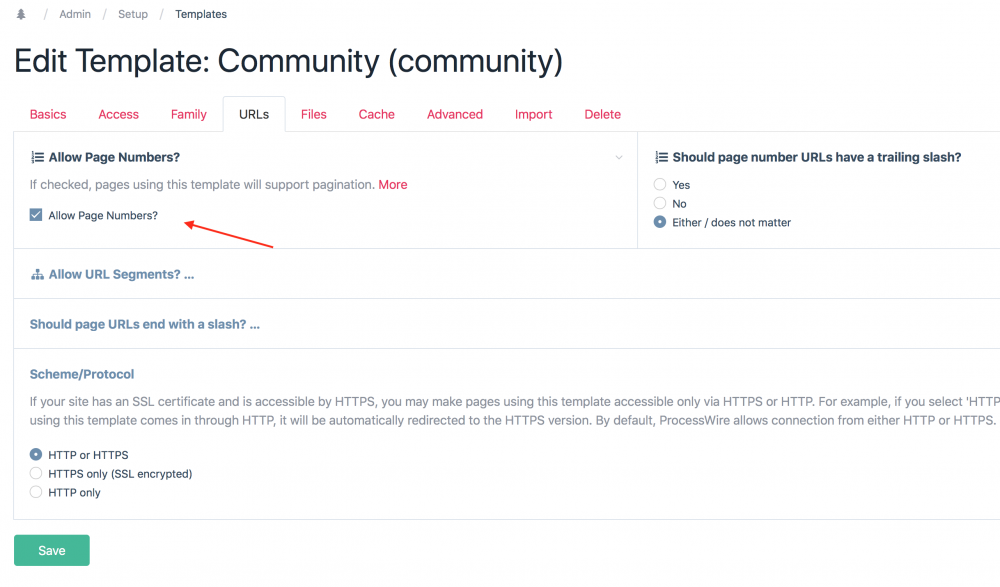
Task: Open the Advanced tab
Action: [x=455, y=115]
